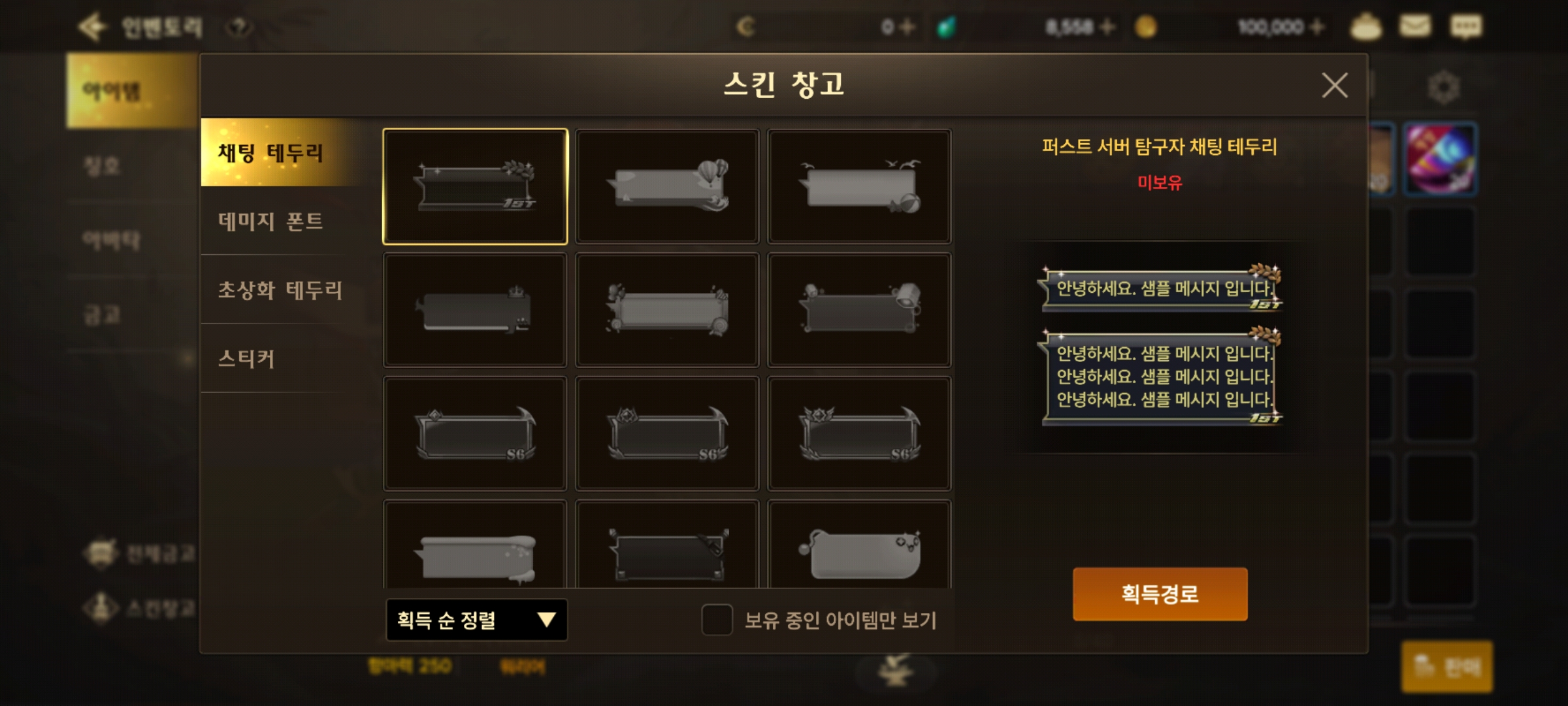Screen dimensions: 1568x706
Task: Close the 스킨 창고 dialog
Action: [x=1334, y=86]
